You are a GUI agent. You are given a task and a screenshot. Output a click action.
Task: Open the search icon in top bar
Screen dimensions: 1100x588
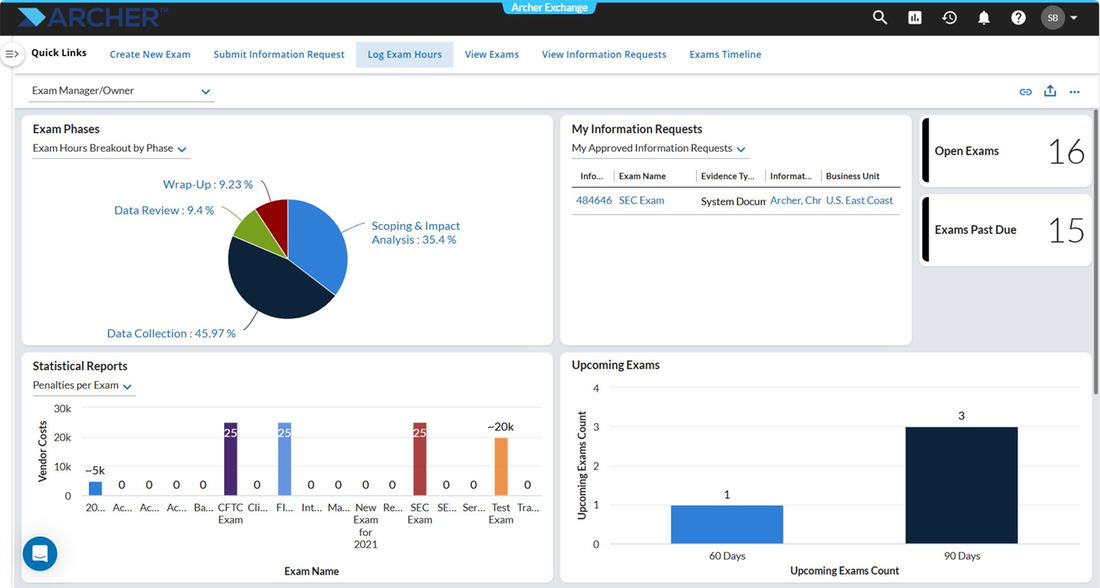[880, 18]
